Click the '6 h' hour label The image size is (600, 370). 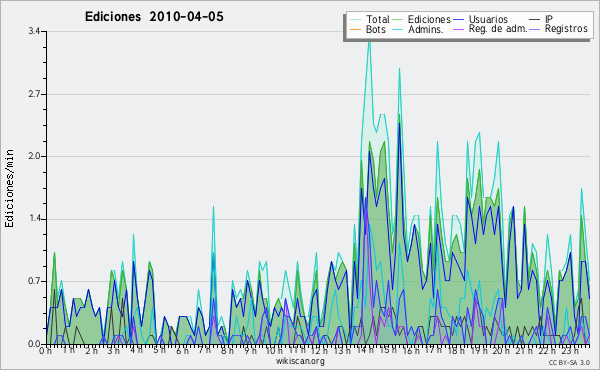pos(182,351)
